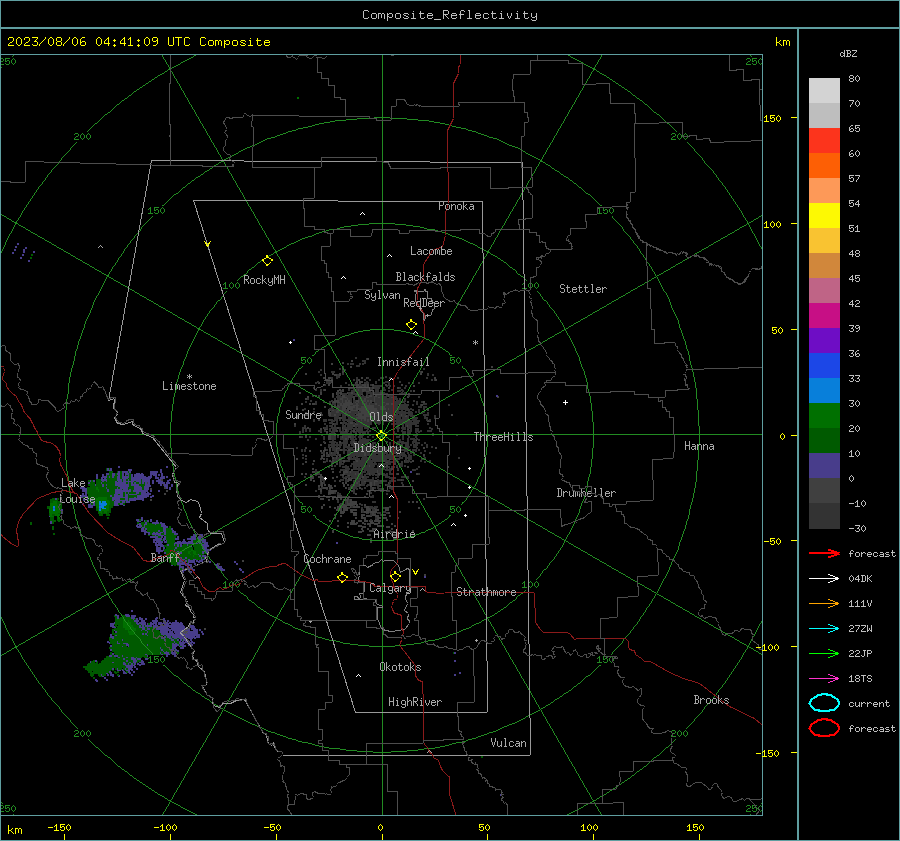Click the blue swatch for 36 dBZ
Viewport: 900px width, 841px height.
click(x=824, y=365)
